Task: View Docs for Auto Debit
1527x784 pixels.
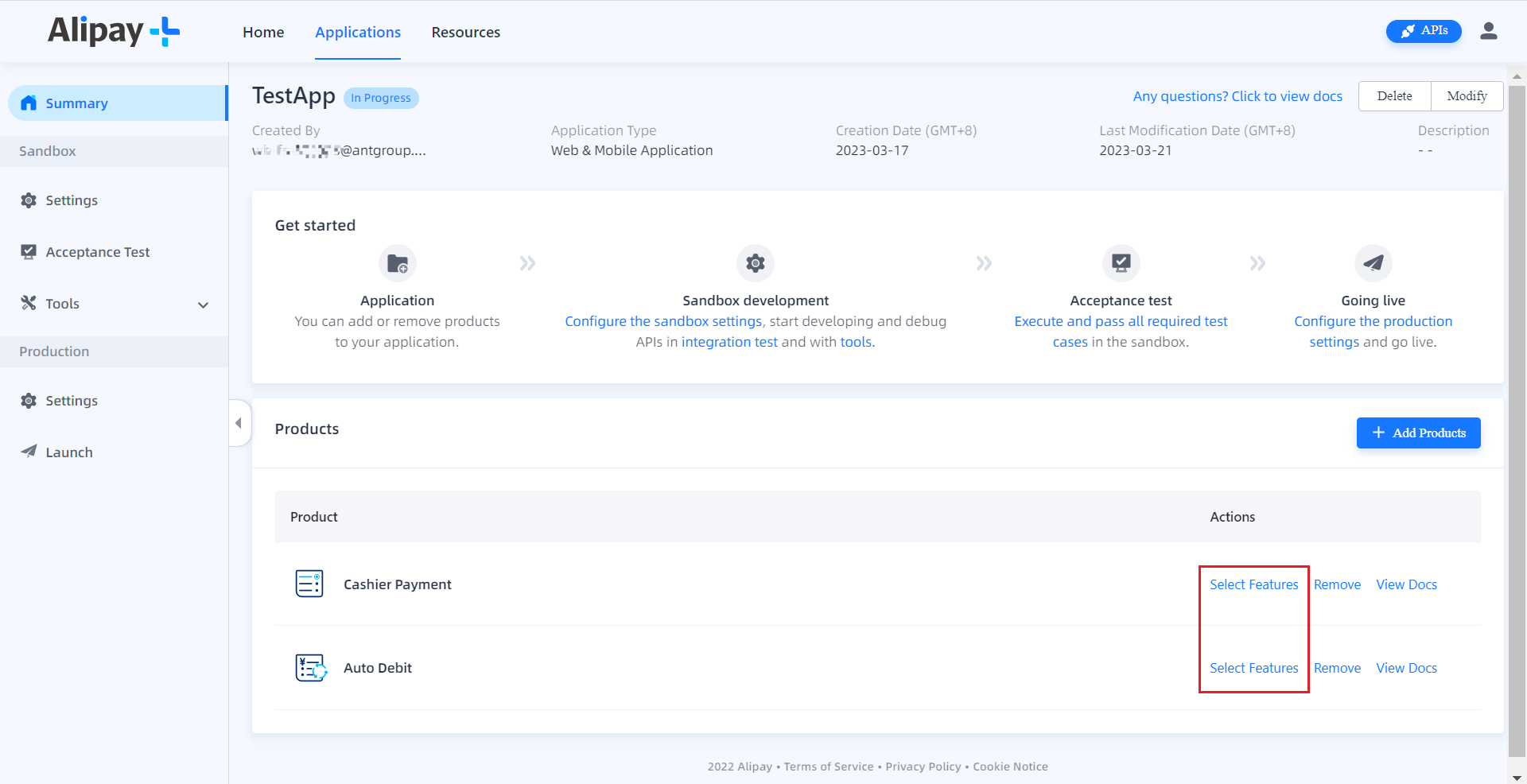Action: click(x=1405, y=668)
